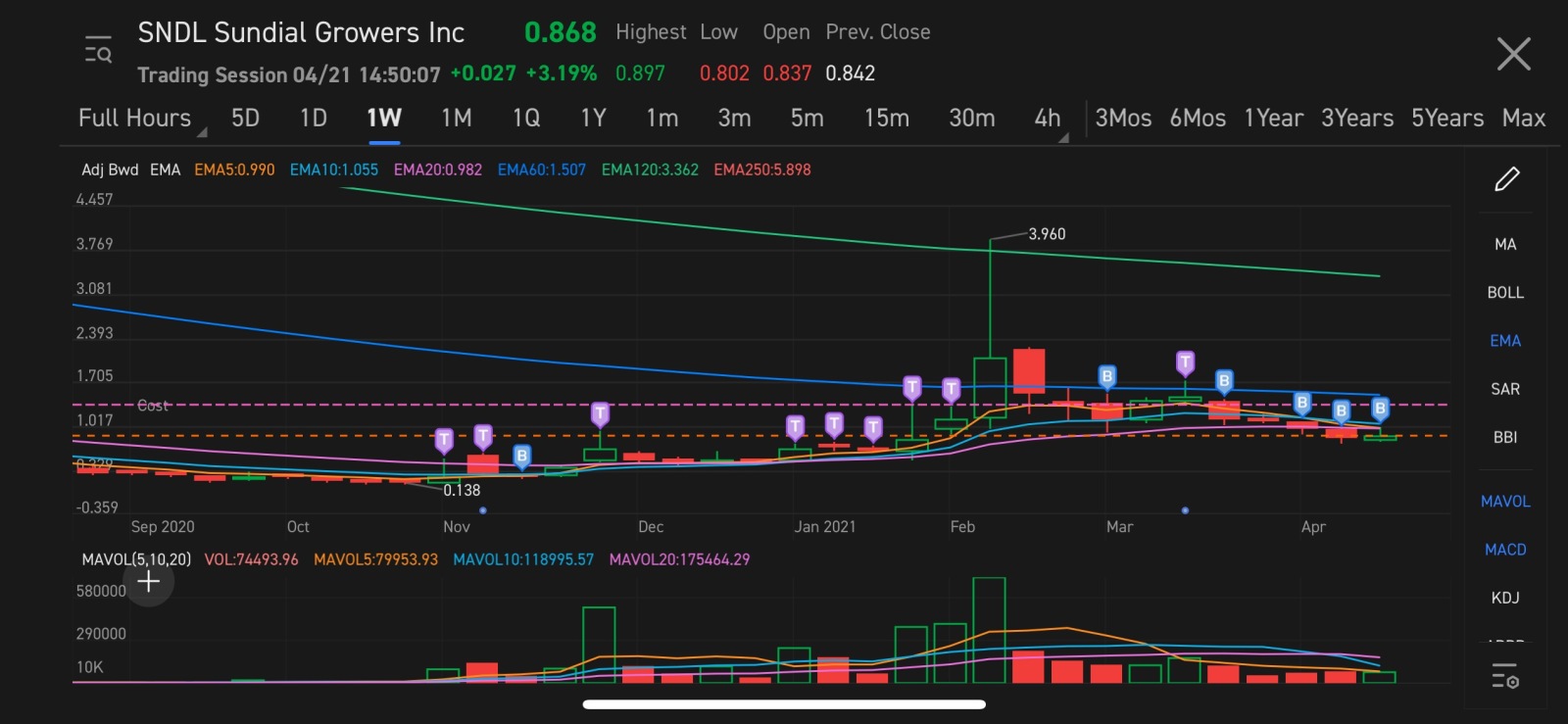Screen dimensions: 1568x724
Task: Set range to 3Years
Action: [x=1357, y=119]
